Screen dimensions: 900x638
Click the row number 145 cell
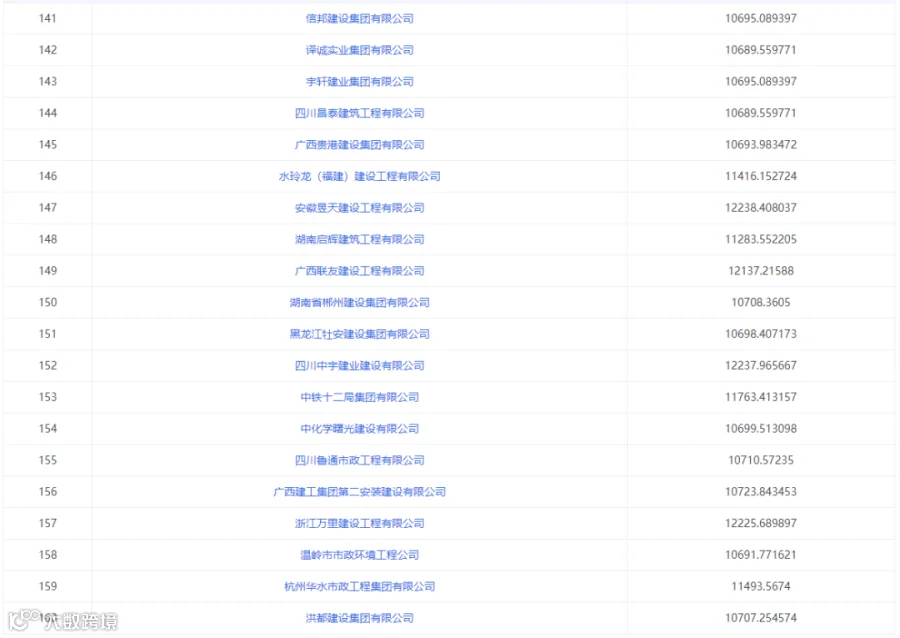48,145
